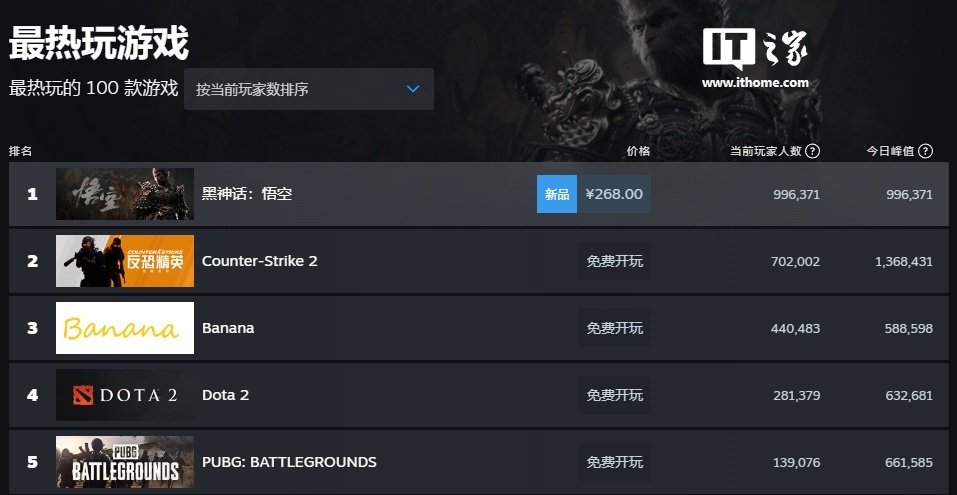Open the Counter-Strike 2 title link

pyautogui.click(x=260, y=261)
